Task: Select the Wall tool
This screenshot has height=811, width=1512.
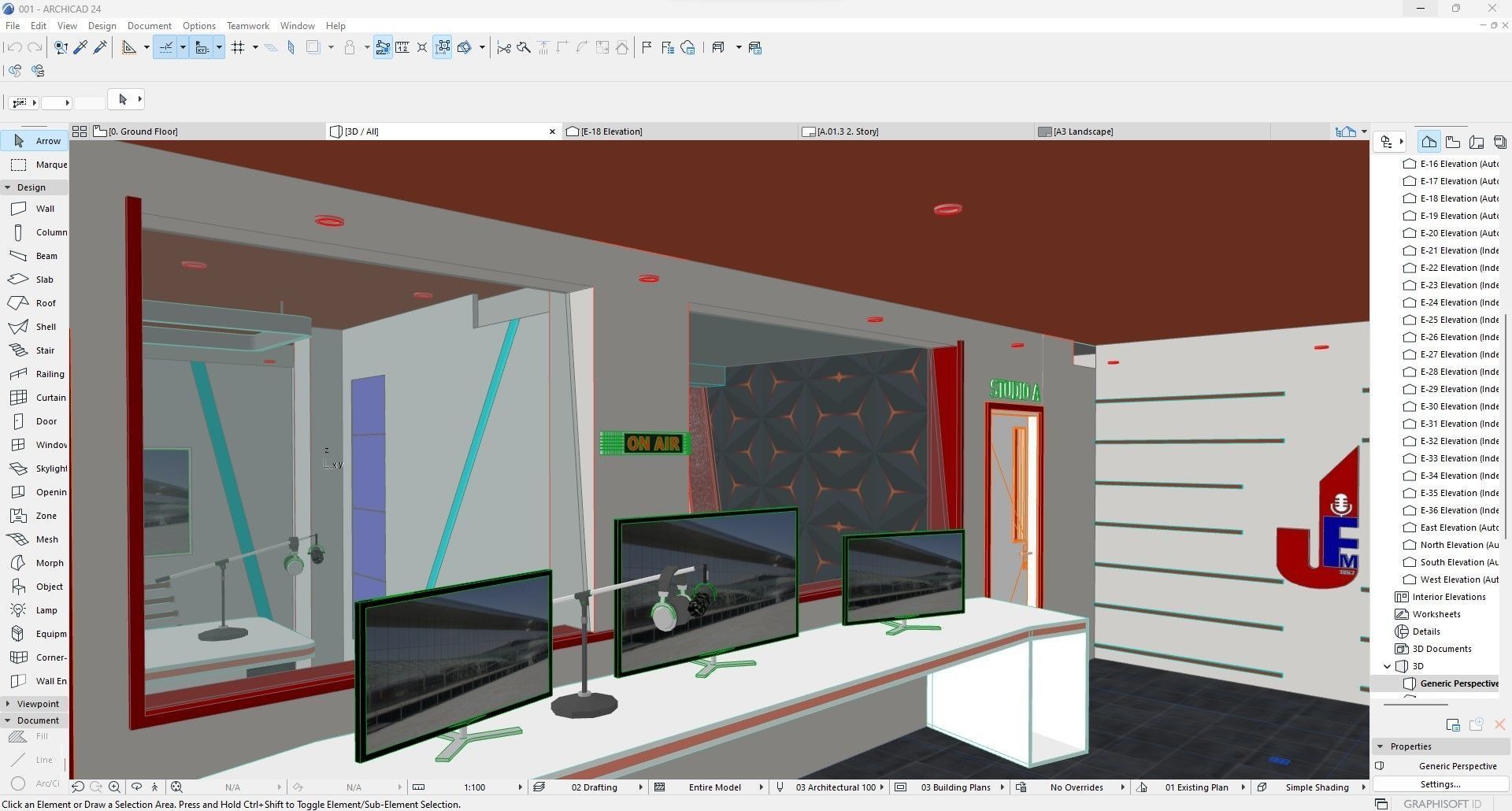Action: pyautogui.click(x=45, y=208)
